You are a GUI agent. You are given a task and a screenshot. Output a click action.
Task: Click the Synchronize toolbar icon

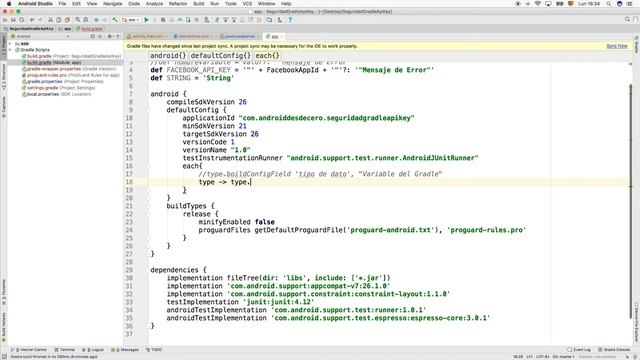click(22, 20)
